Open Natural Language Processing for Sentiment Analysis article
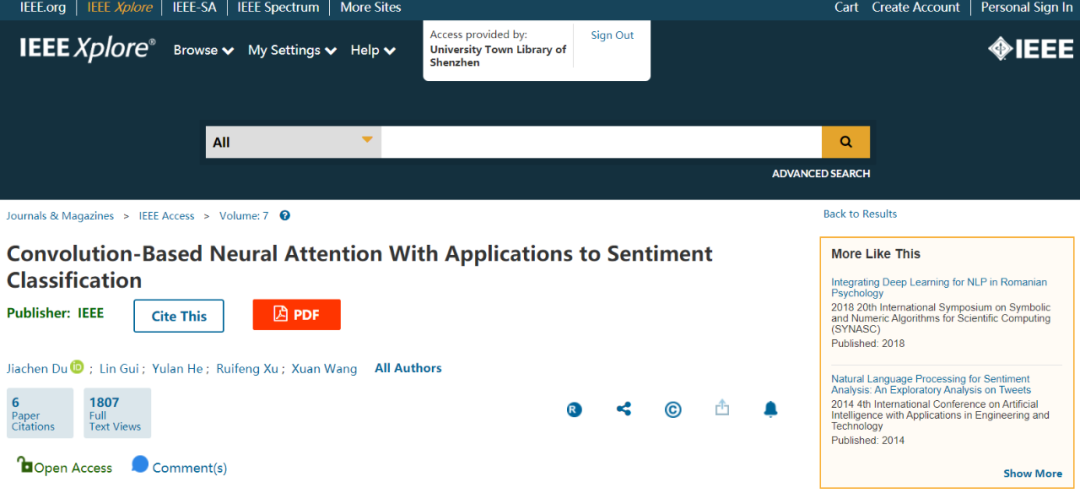This screenshot has height=493, width=1080. point(931,384)
